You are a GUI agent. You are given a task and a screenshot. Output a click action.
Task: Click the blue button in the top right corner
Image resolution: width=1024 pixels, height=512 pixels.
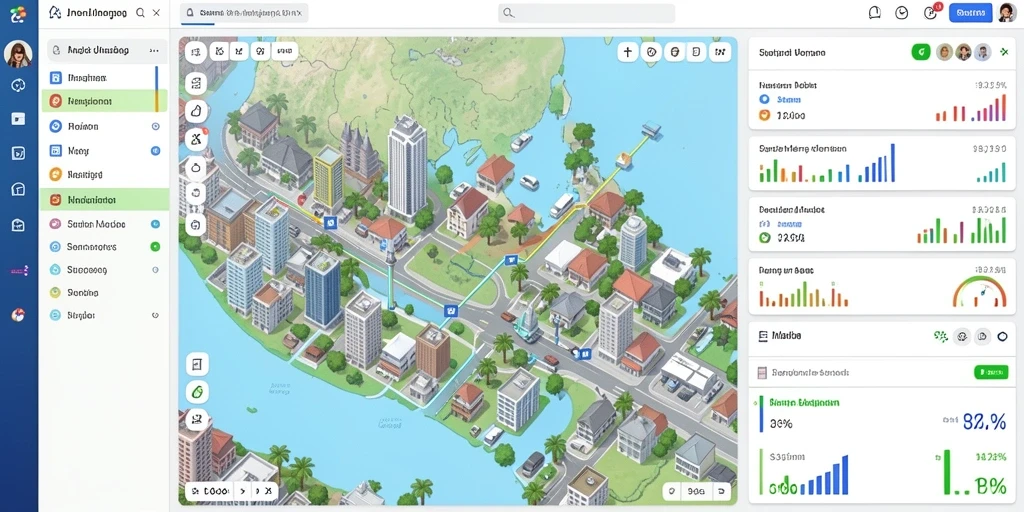click(x=970, y=12)
